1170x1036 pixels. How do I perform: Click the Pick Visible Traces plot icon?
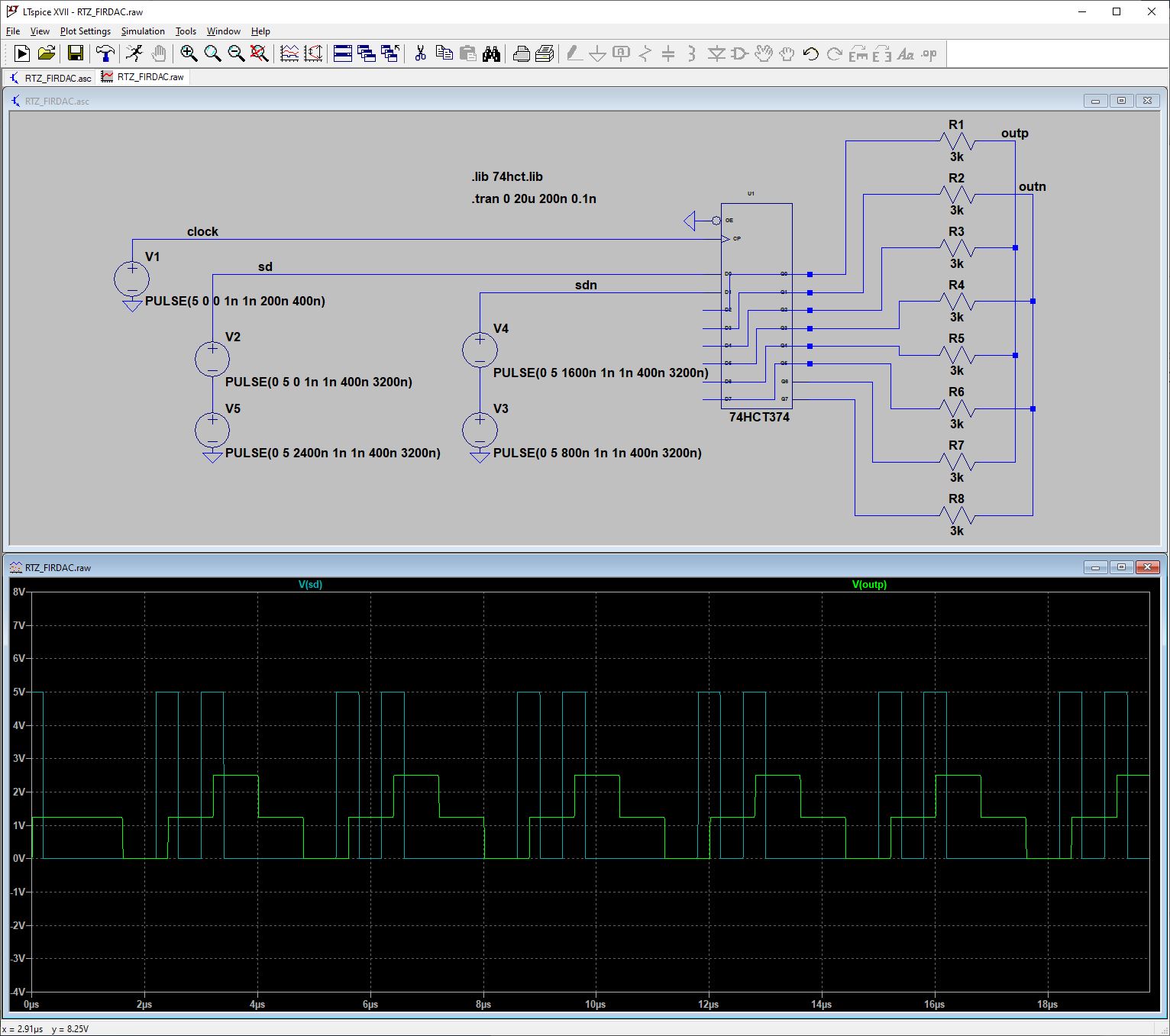click(x=289, y=53)
